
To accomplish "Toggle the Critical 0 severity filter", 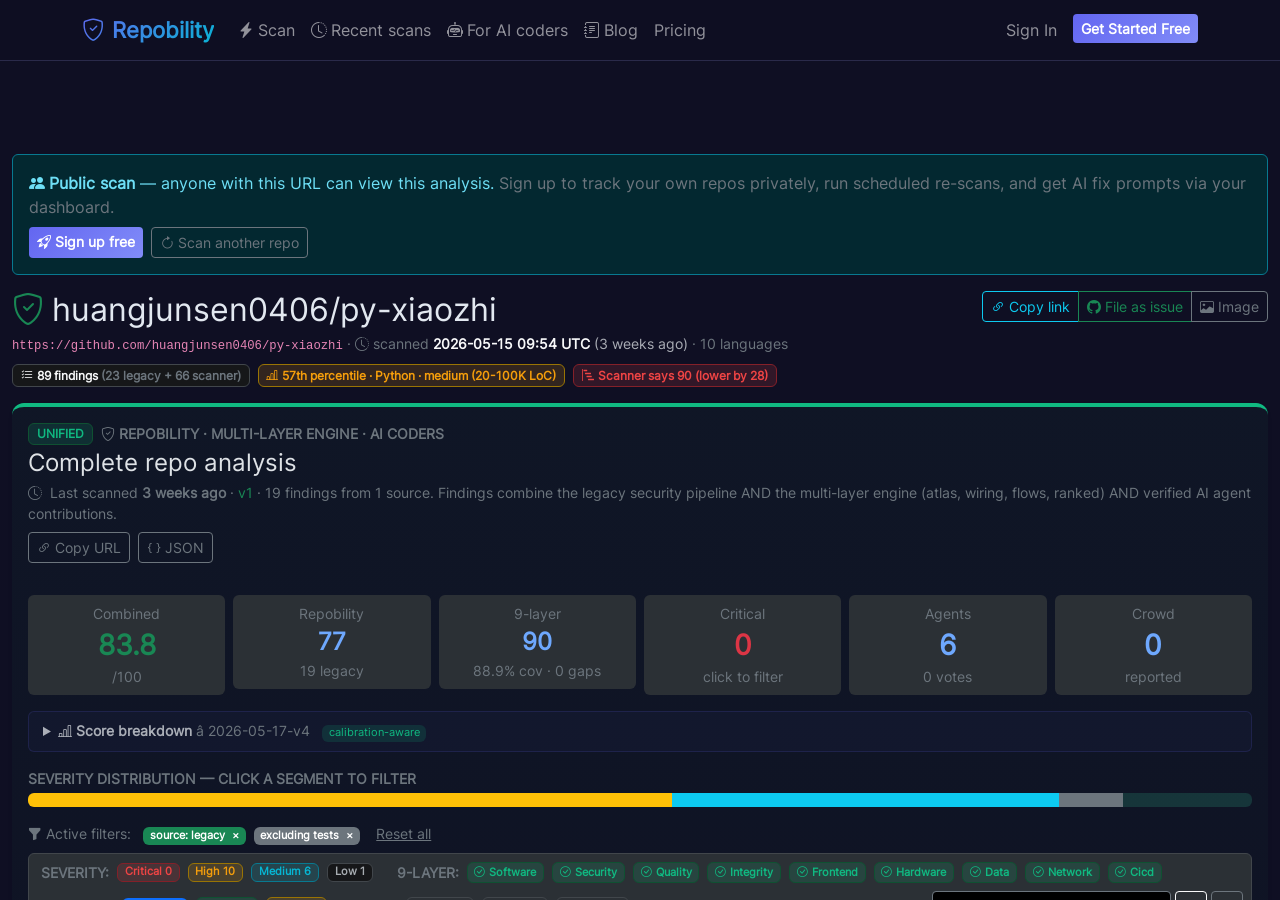I will tap(148, 872).
